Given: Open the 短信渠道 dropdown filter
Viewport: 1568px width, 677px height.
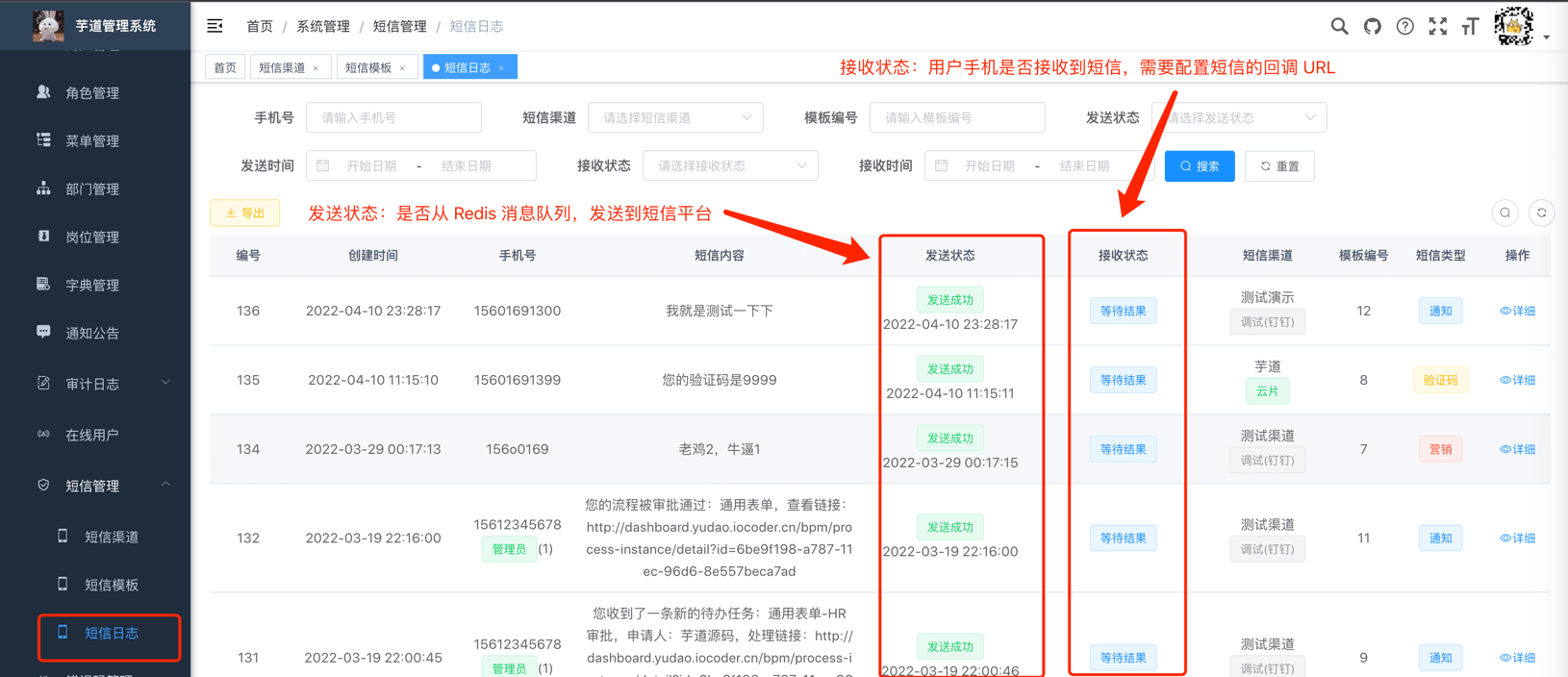Looking at the screenshot, I should point(675,117).
